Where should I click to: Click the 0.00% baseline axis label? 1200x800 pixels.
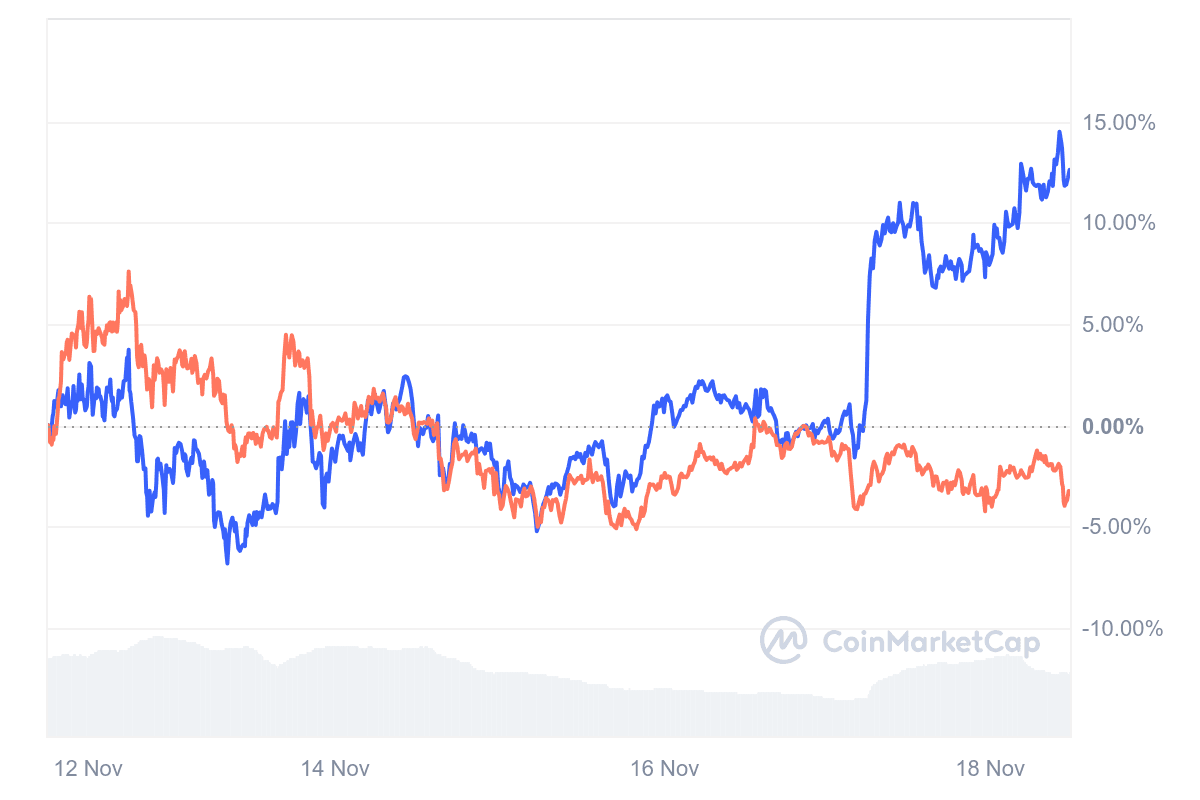coord(1112,427)
